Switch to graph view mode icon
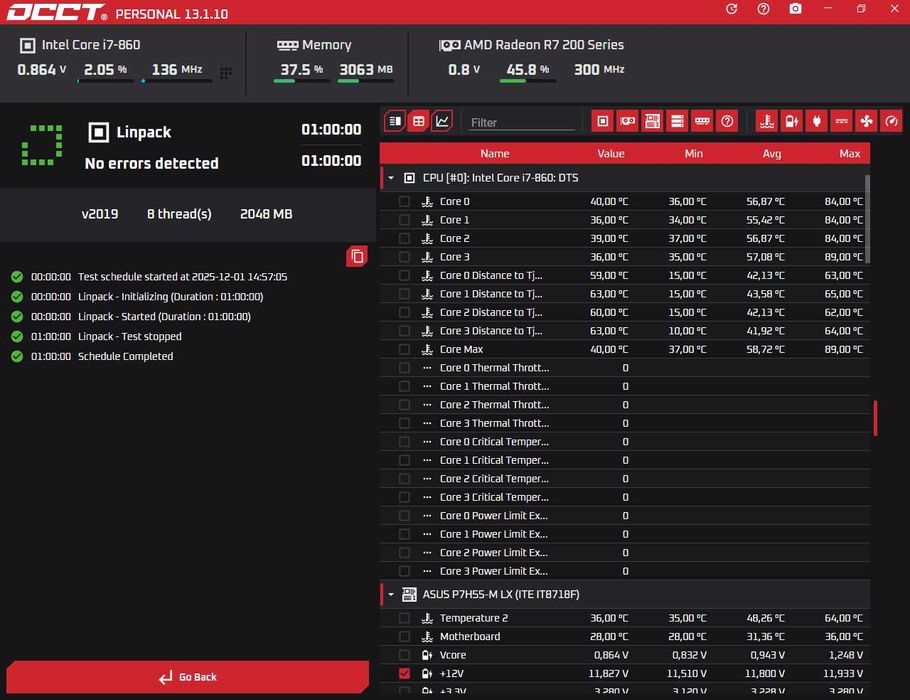 point(442,121)
